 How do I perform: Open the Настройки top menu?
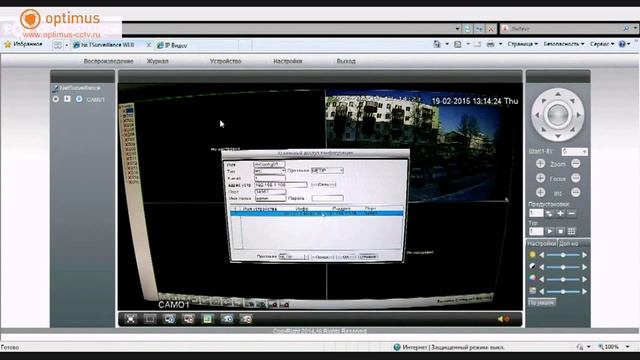(287, 61)
